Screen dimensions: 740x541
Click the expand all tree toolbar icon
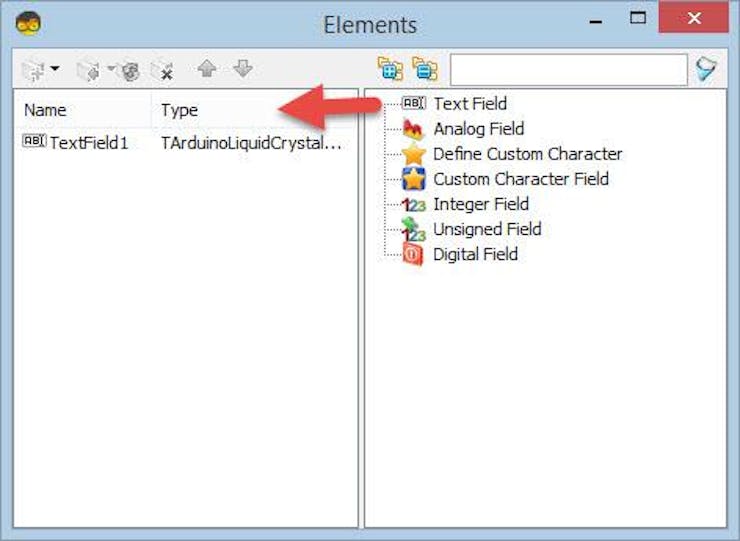389,69
